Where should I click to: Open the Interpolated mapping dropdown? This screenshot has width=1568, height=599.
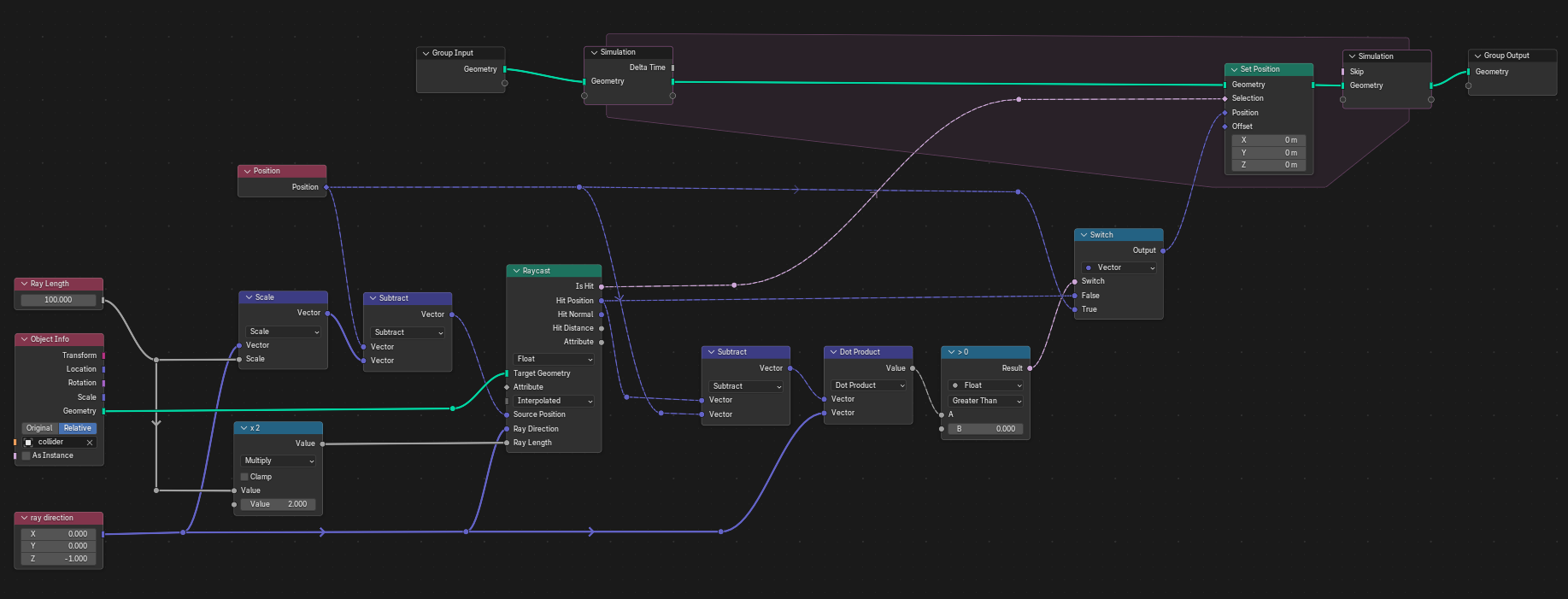pos(554,401)
